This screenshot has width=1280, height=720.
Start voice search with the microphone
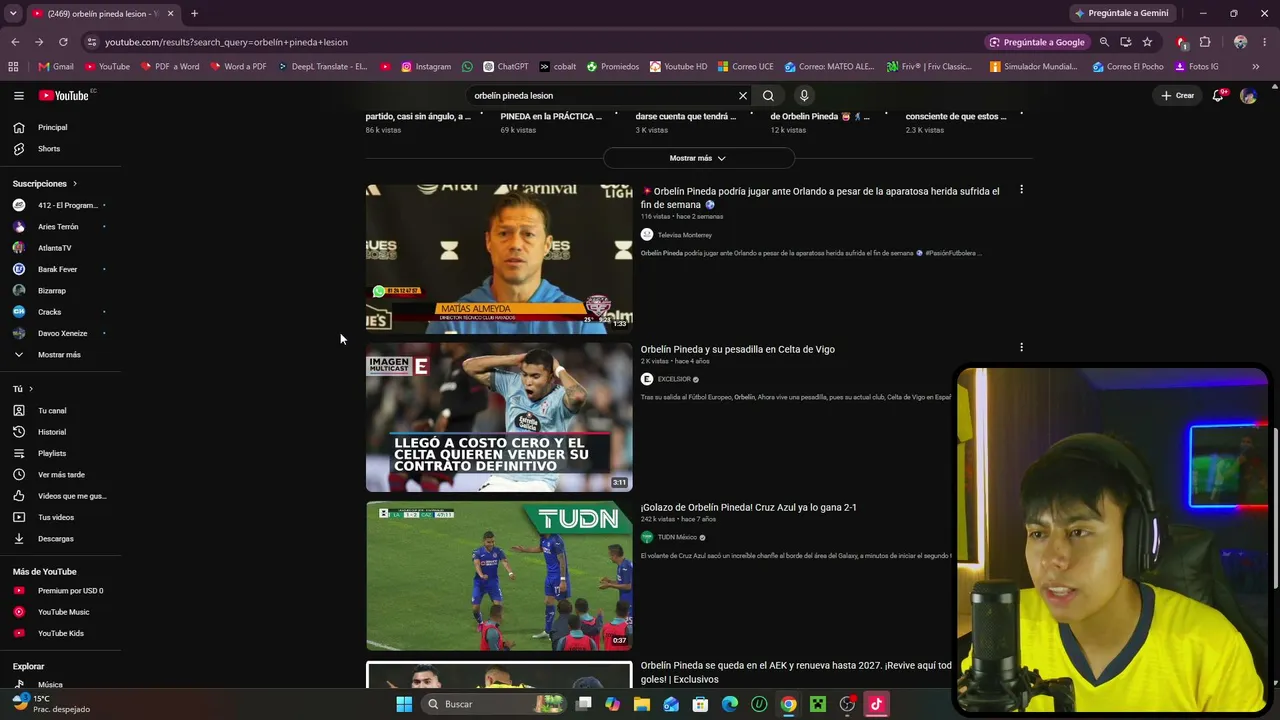pyautogui.click(x=804, y=96)
